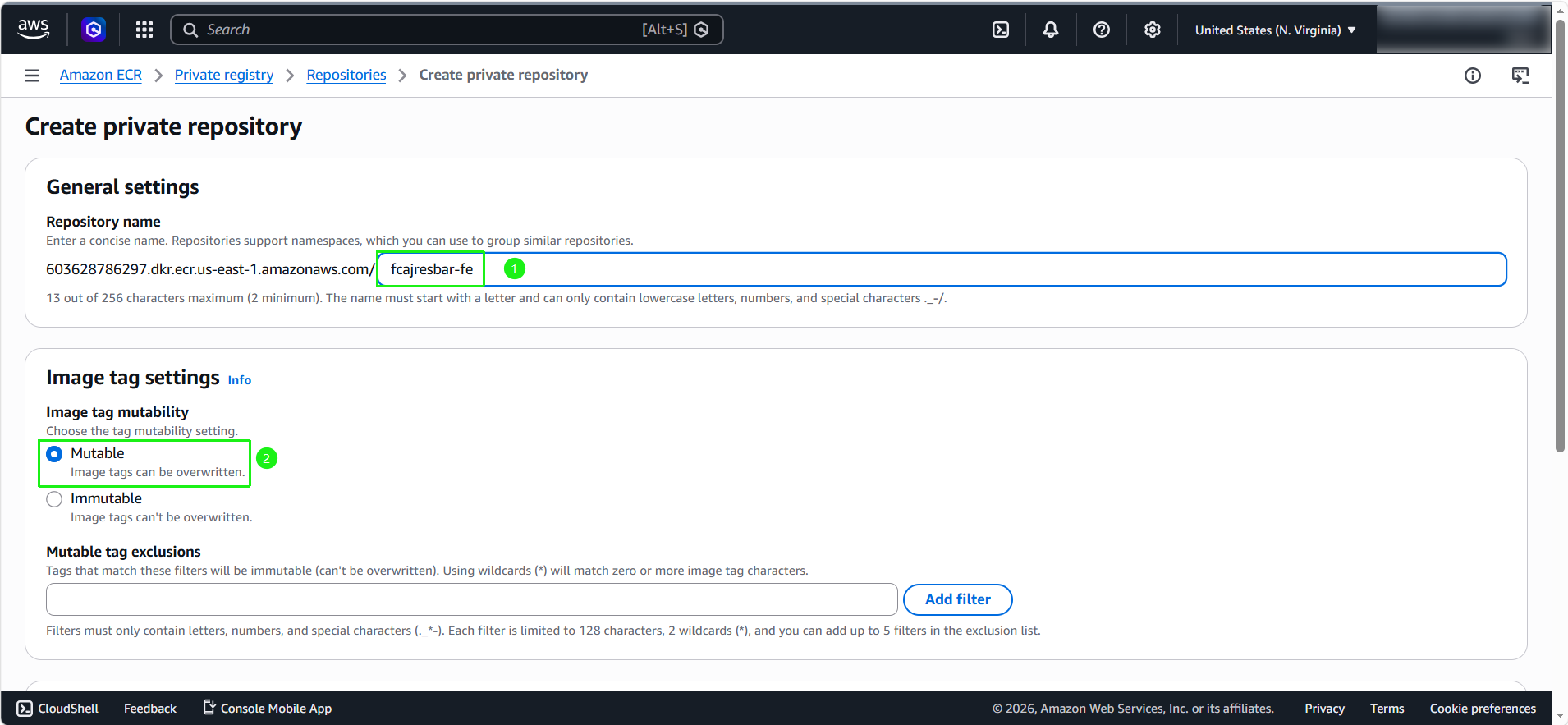Viewport: 1568px width, 725px height.
Task: Open the help question mark menu
Action: tap(1102, 30)
